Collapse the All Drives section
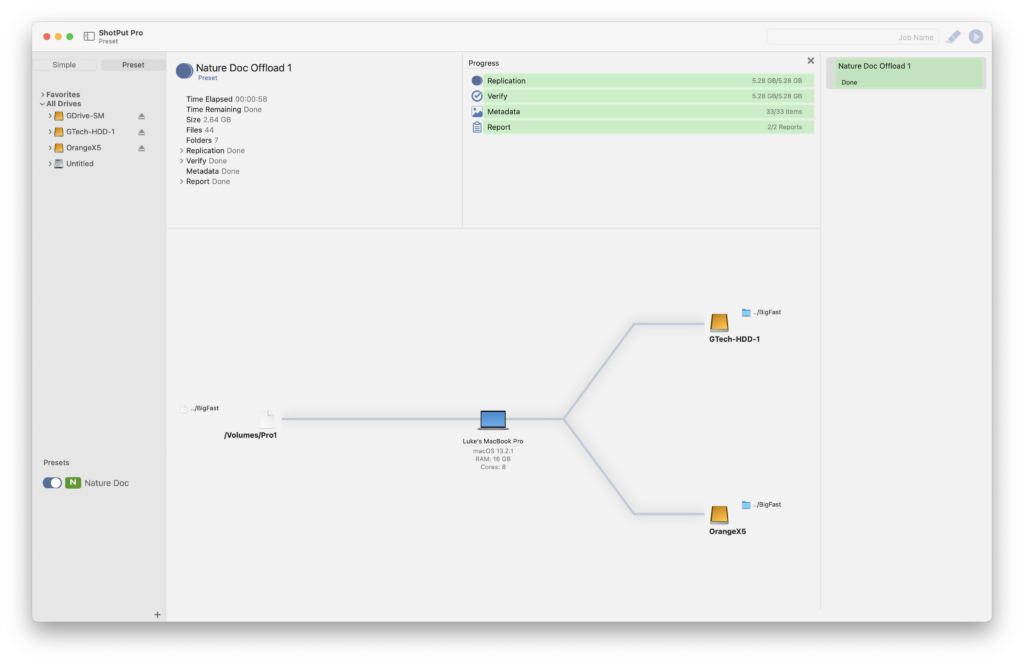 tap(44, 103)
